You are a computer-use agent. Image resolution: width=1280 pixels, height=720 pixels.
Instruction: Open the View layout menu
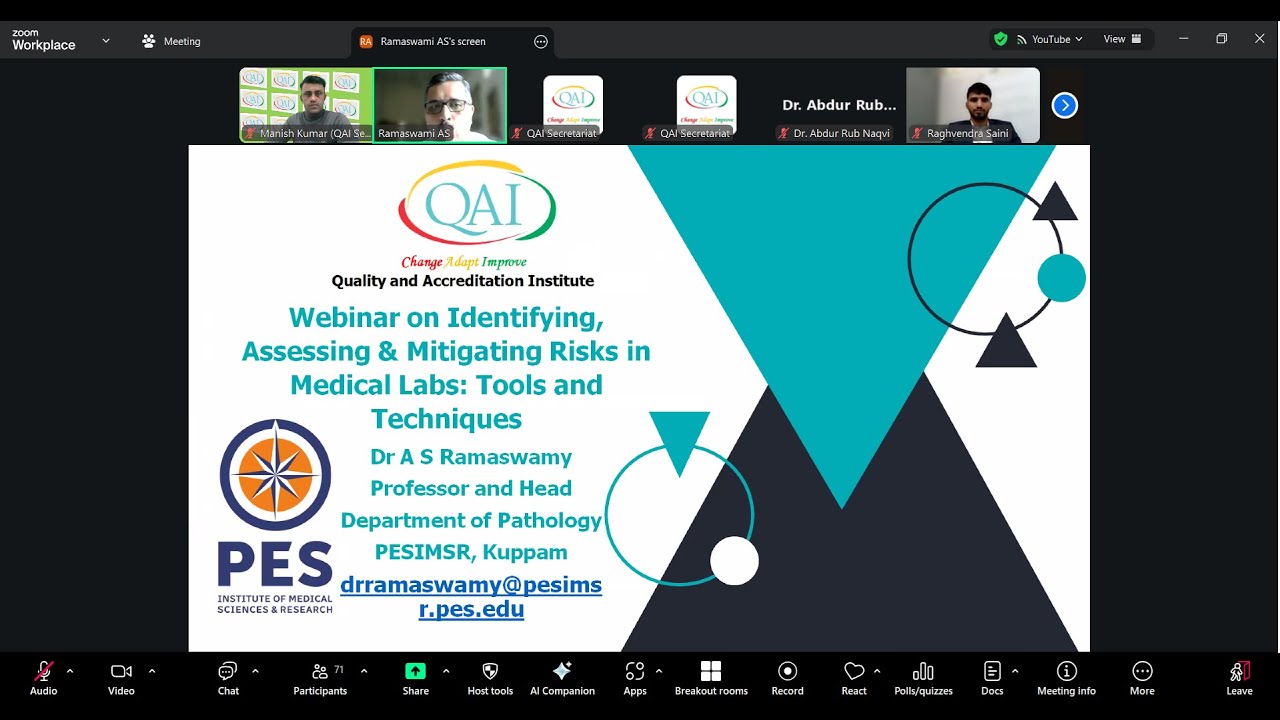click(x=1122, y=39)
